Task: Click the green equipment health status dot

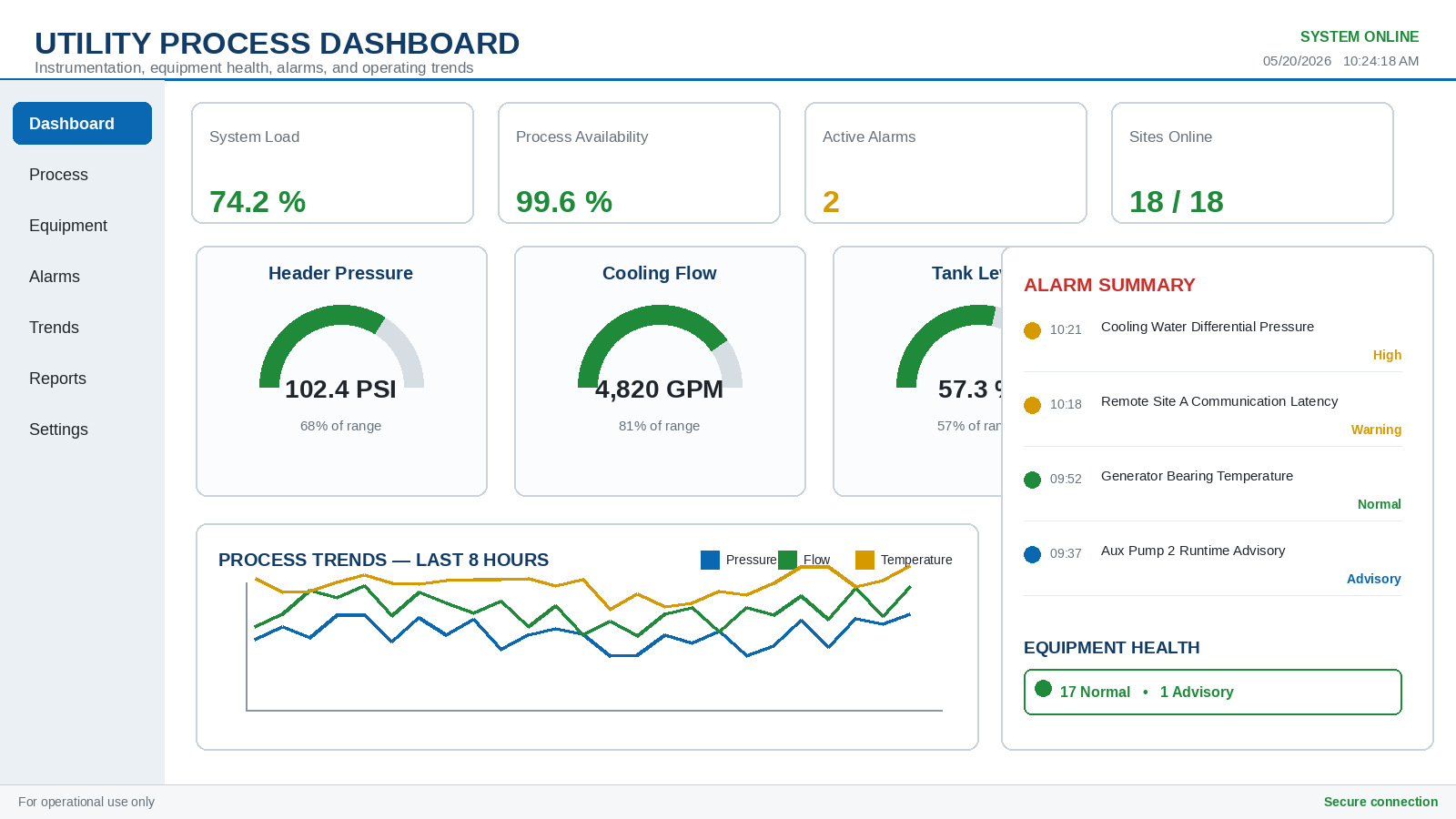Action: click(x=1044, y=689)
